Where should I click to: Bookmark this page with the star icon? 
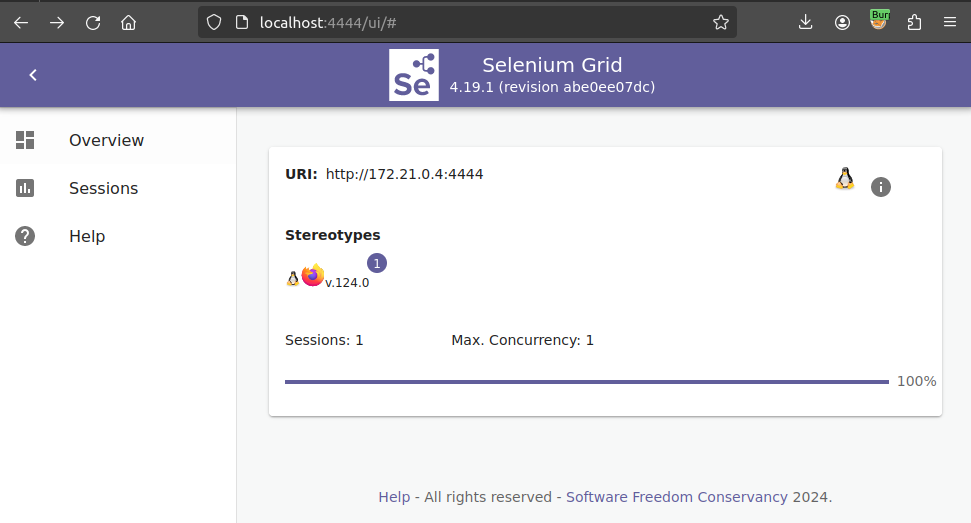point(721,22)
